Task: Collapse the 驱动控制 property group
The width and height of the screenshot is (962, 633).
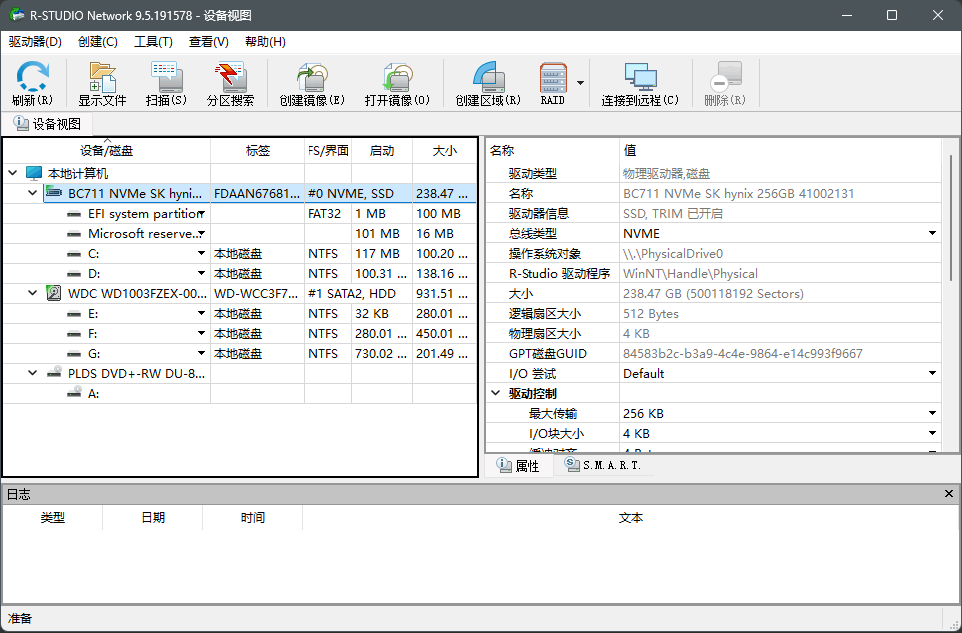Action: pos(495,393)
